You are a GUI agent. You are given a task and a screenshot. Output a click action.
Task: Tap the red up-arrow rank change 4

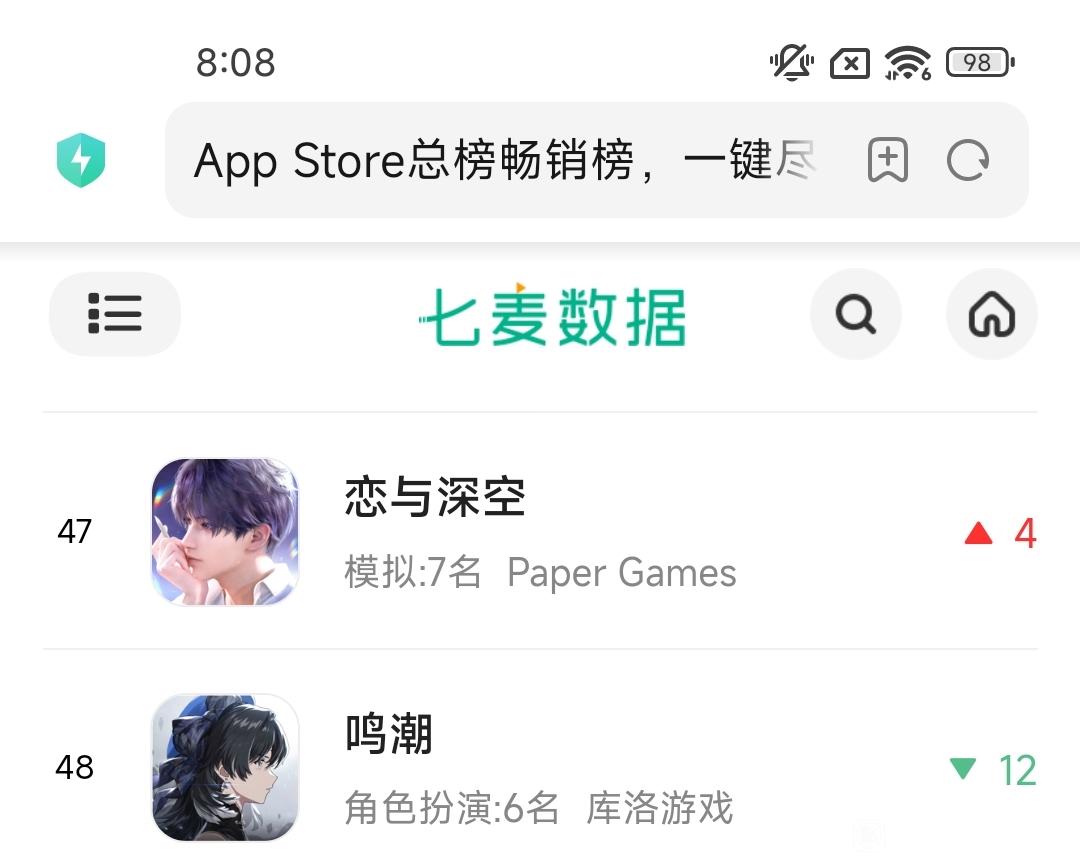pyautogui.click(x=1001, y=533)
